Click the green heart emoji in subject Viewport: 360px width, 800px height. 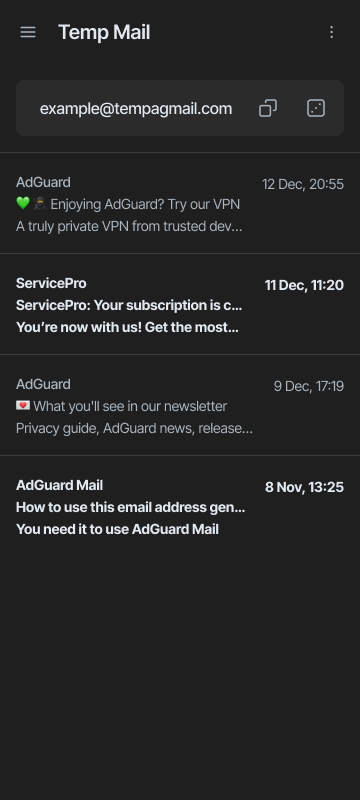click(x=23, y=204)
